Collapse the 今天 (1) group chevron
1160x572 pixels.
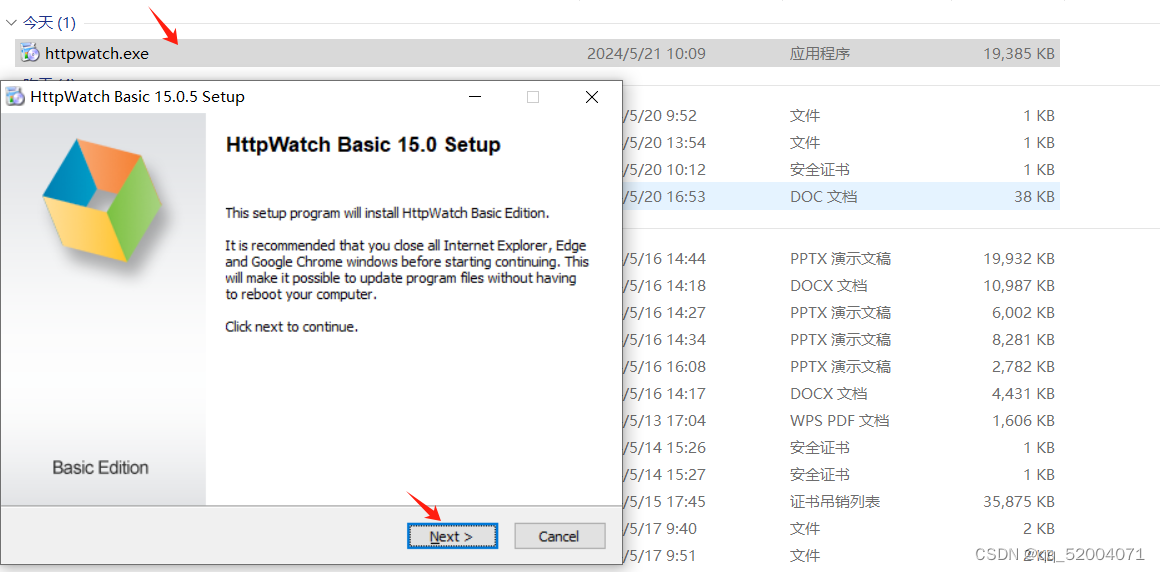point(11,23)
